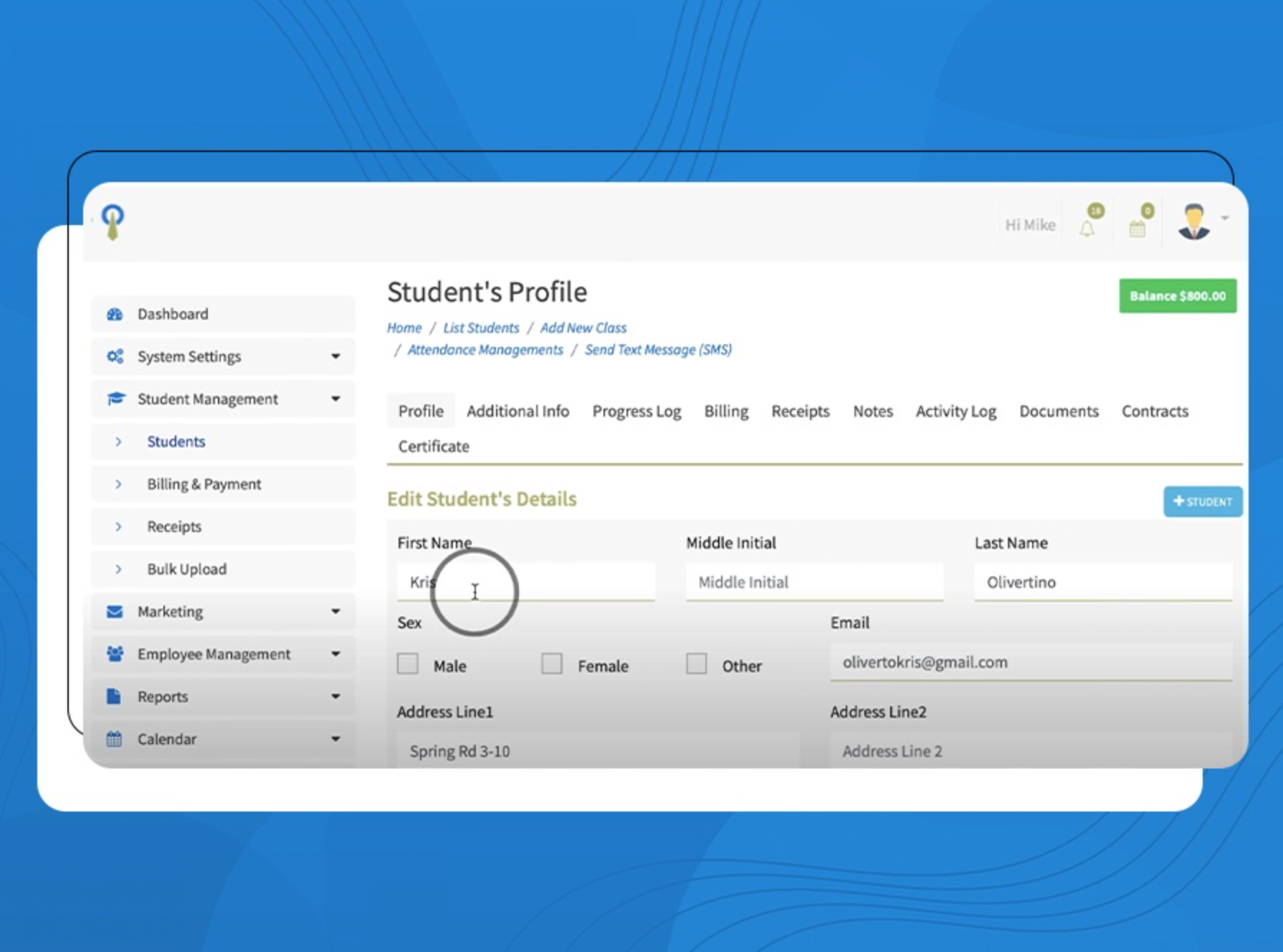Tick the Other sex checkbox
The width and height of the screenshot is (1283, 952).
pos(696,664)
